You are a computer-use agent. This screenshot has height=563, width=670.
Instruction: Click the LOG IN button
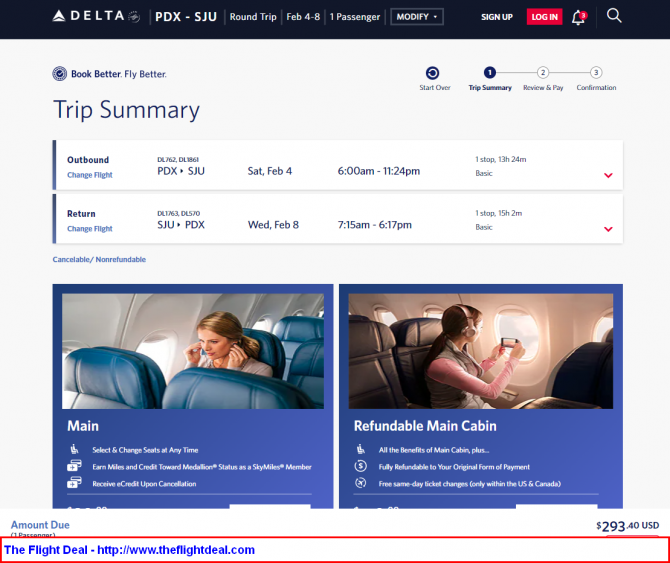tap(544, 17)
